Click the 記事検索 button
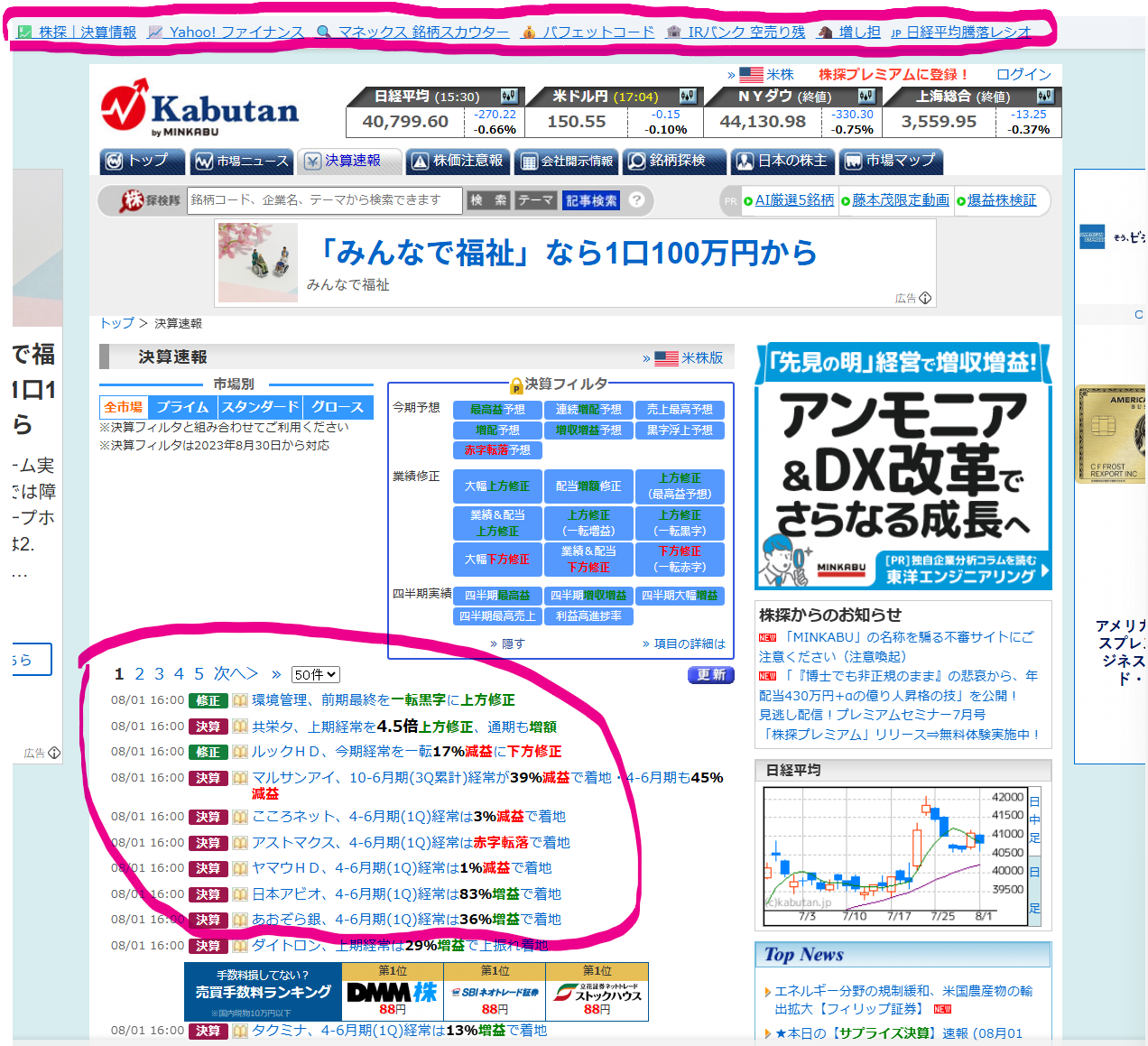The width and height of the screenshot is (1148, 1046). (592, 200)
